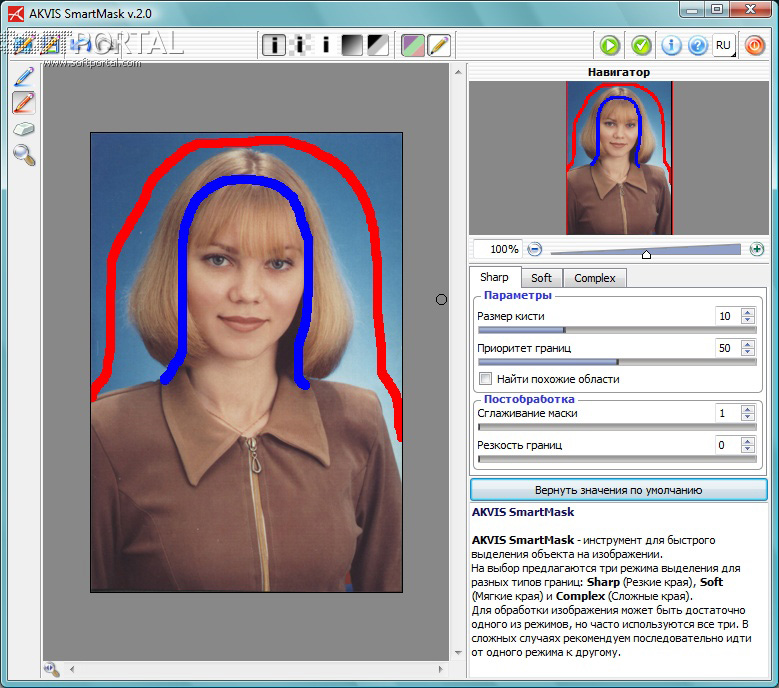The image size is (779, 688).
Task: Click "Вернуть значения по умолчанию" button
Action: pos(618,490)
